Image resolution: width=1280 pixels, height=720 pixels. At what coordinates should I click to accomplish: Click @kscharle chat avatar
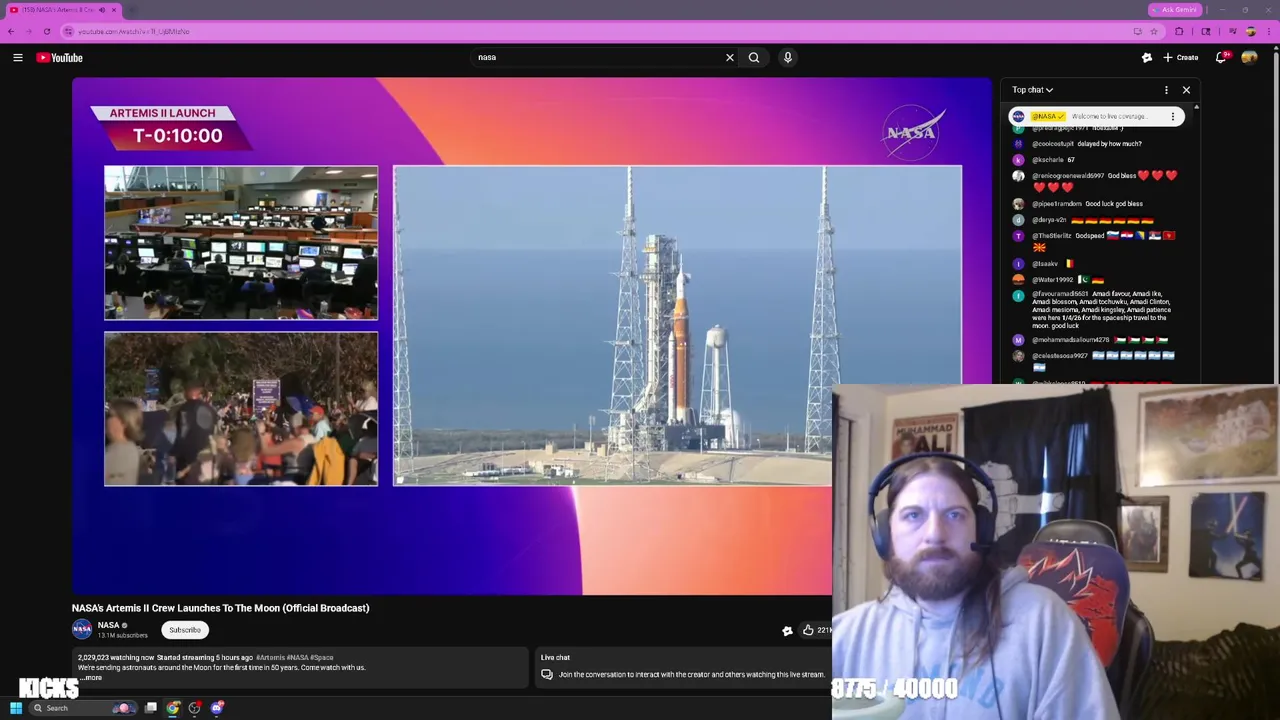(1018, 160)
